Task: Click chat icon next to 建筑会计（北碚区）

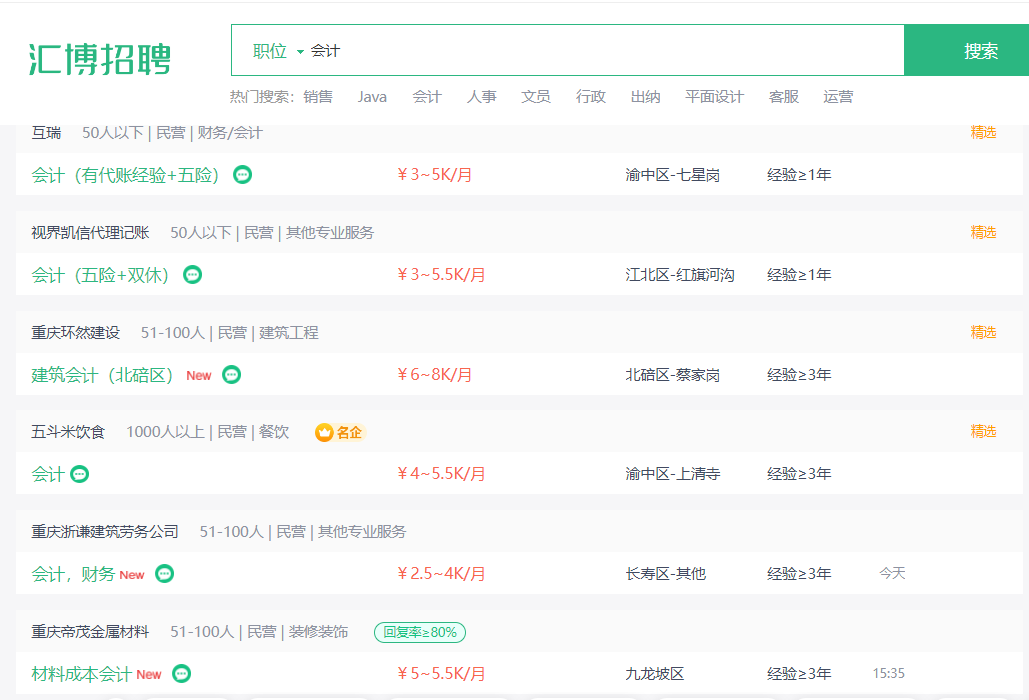Action: [232, 375]
